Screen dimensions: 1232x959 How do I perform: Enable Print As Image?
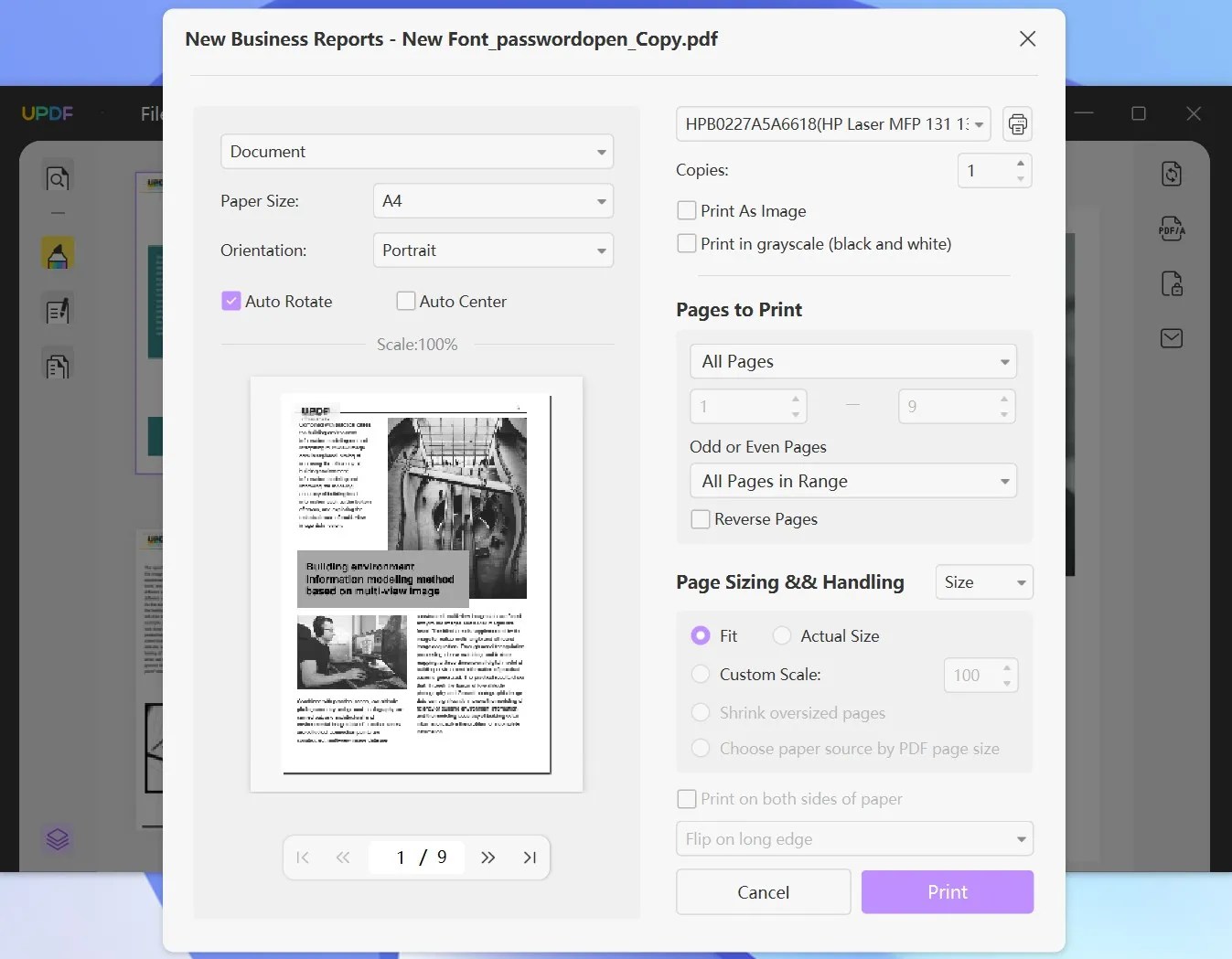pos(686,209)
